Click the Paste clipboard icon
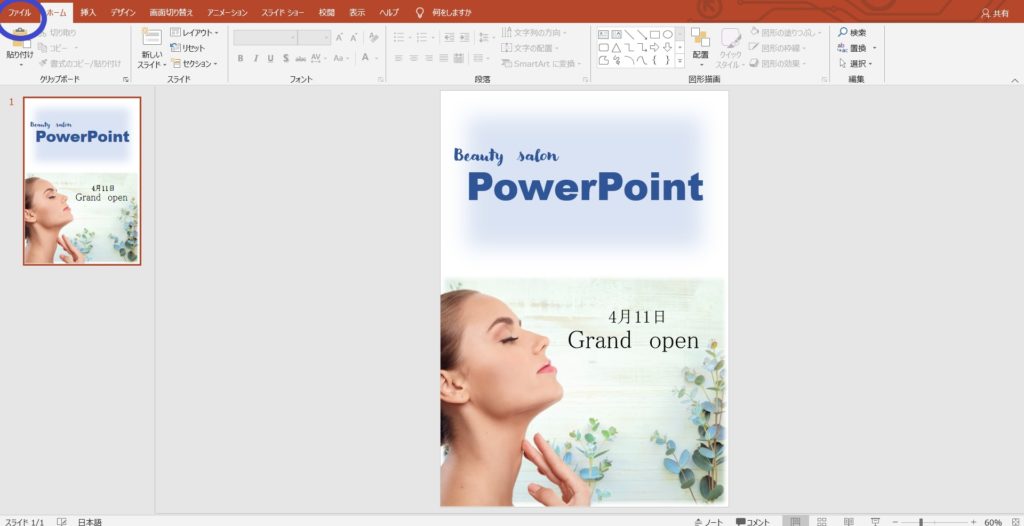Screen dimensions: 1024x526 click(x=20, y=38)
